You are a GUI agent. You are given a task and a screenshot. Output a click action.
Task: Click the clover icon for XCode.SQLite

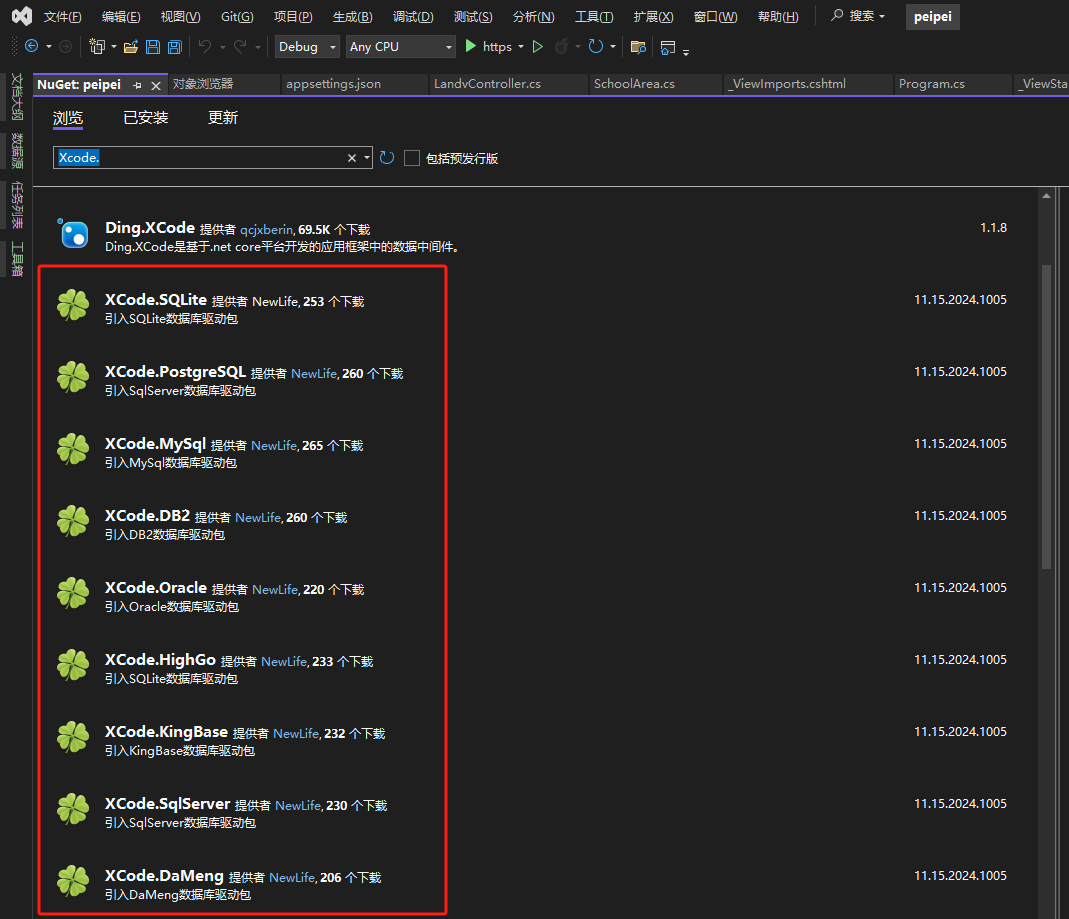click(73, 305)
